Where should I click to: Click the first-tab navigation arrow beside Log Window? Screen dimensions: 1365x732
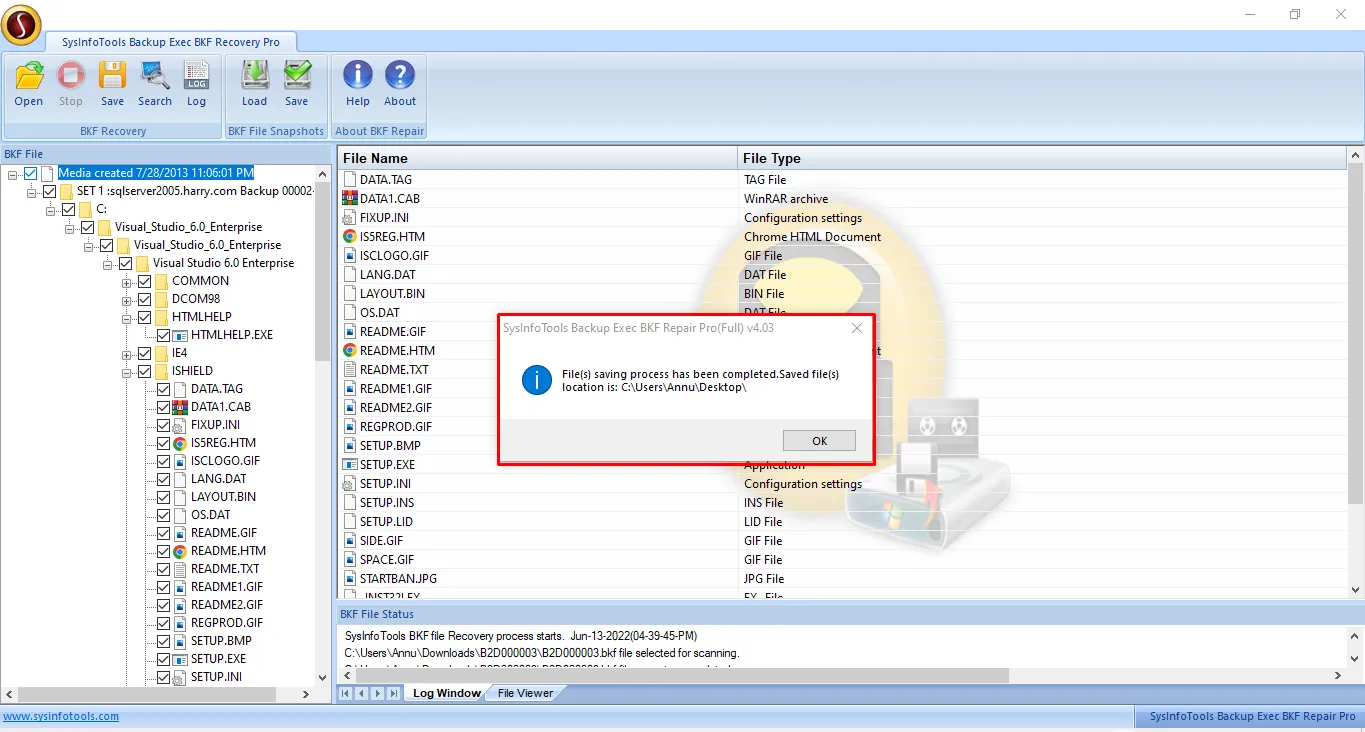[346, 693]
